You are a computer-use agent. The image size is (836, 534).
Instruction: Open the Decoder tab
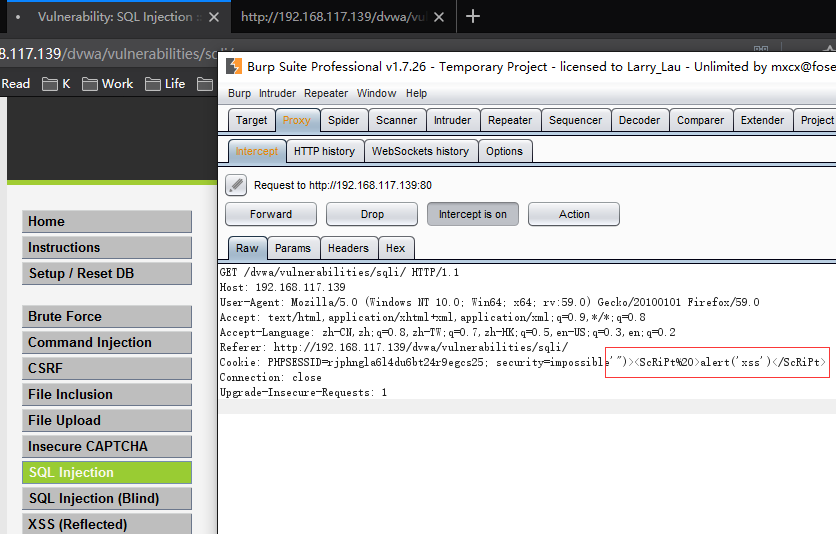pyautogui.click(x=639, y=120)
